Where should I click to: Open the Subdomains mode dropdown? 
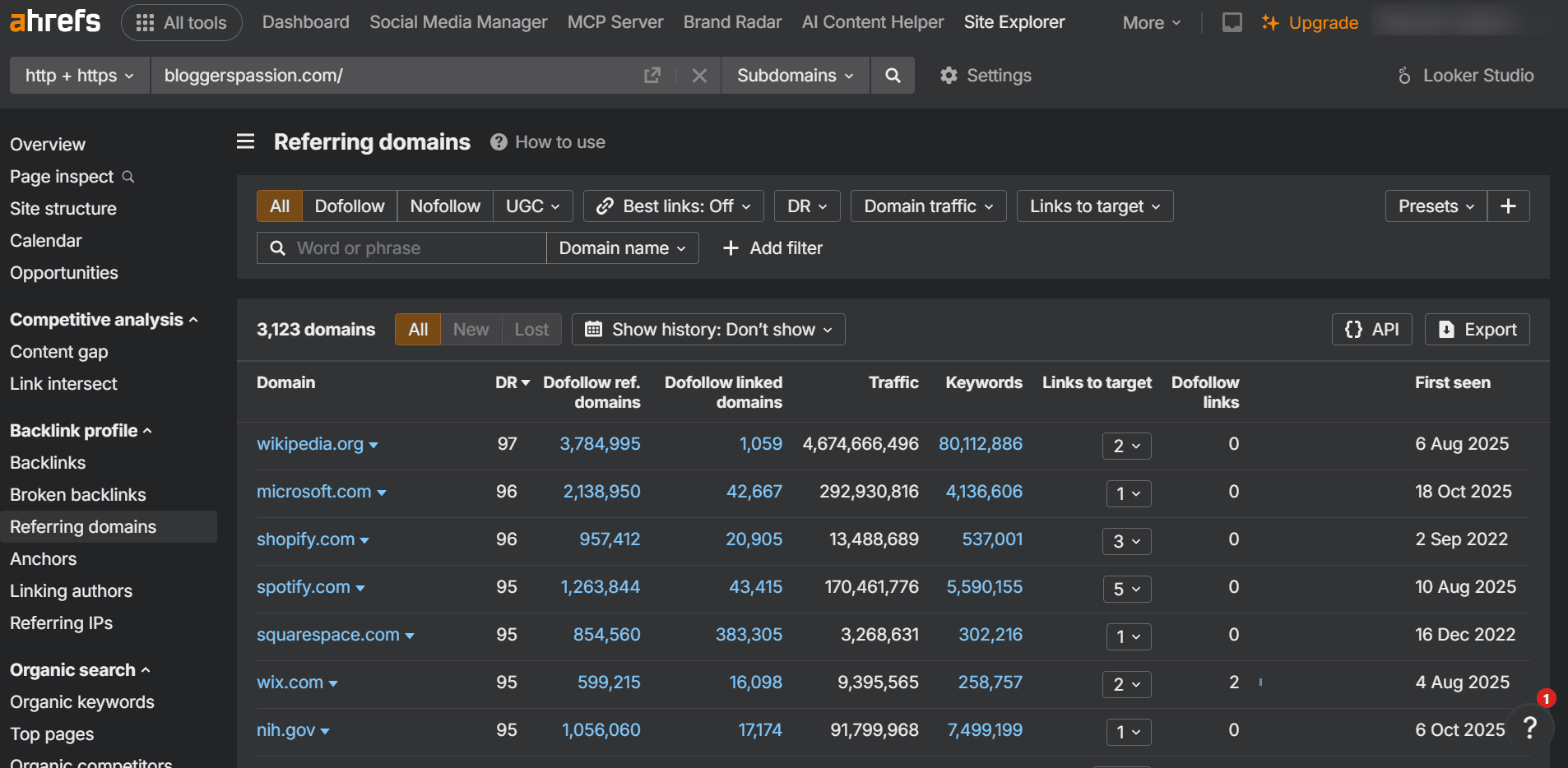tap(794, 75)
